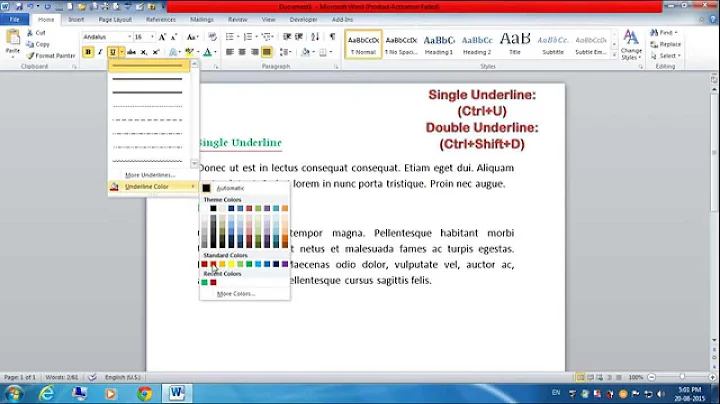Click Decrease Indent icon
The height and width of the screenshot is (404, 720).
tap(287, 37)
